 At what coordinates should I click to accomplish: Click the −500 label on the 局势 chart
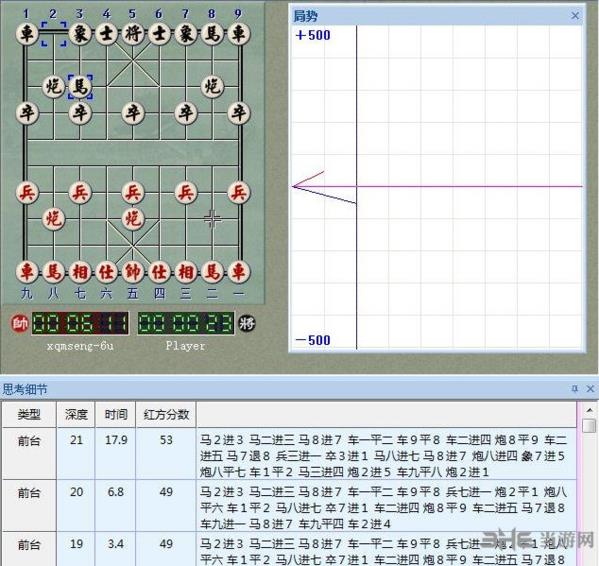pos(313,340)
